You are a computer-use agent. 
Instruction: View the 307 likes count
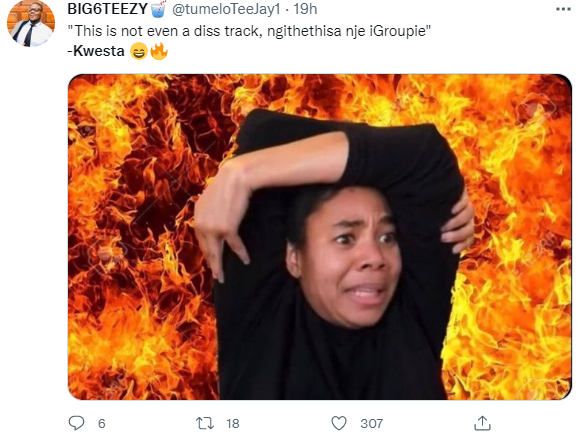click(371, 423)
